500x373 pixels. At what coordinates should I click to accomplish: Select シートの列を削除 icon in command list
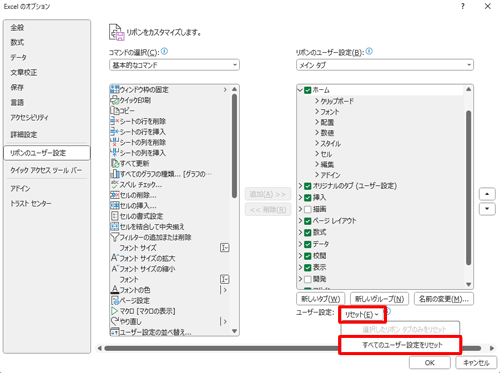pyautogui.click(x=115, y=142)
